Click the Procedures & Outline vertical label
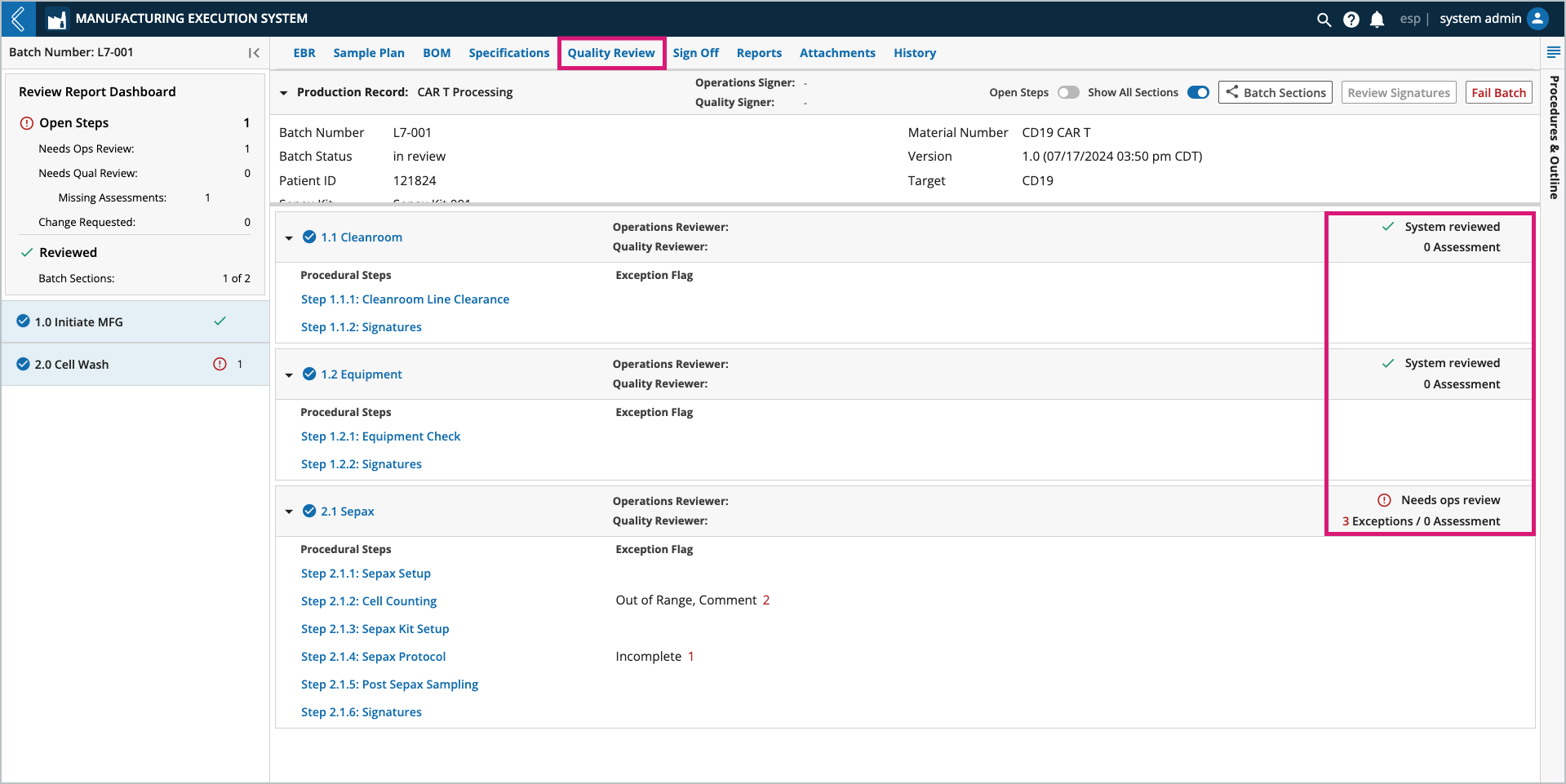The image size is (1566, 784). click(1554, 137)
